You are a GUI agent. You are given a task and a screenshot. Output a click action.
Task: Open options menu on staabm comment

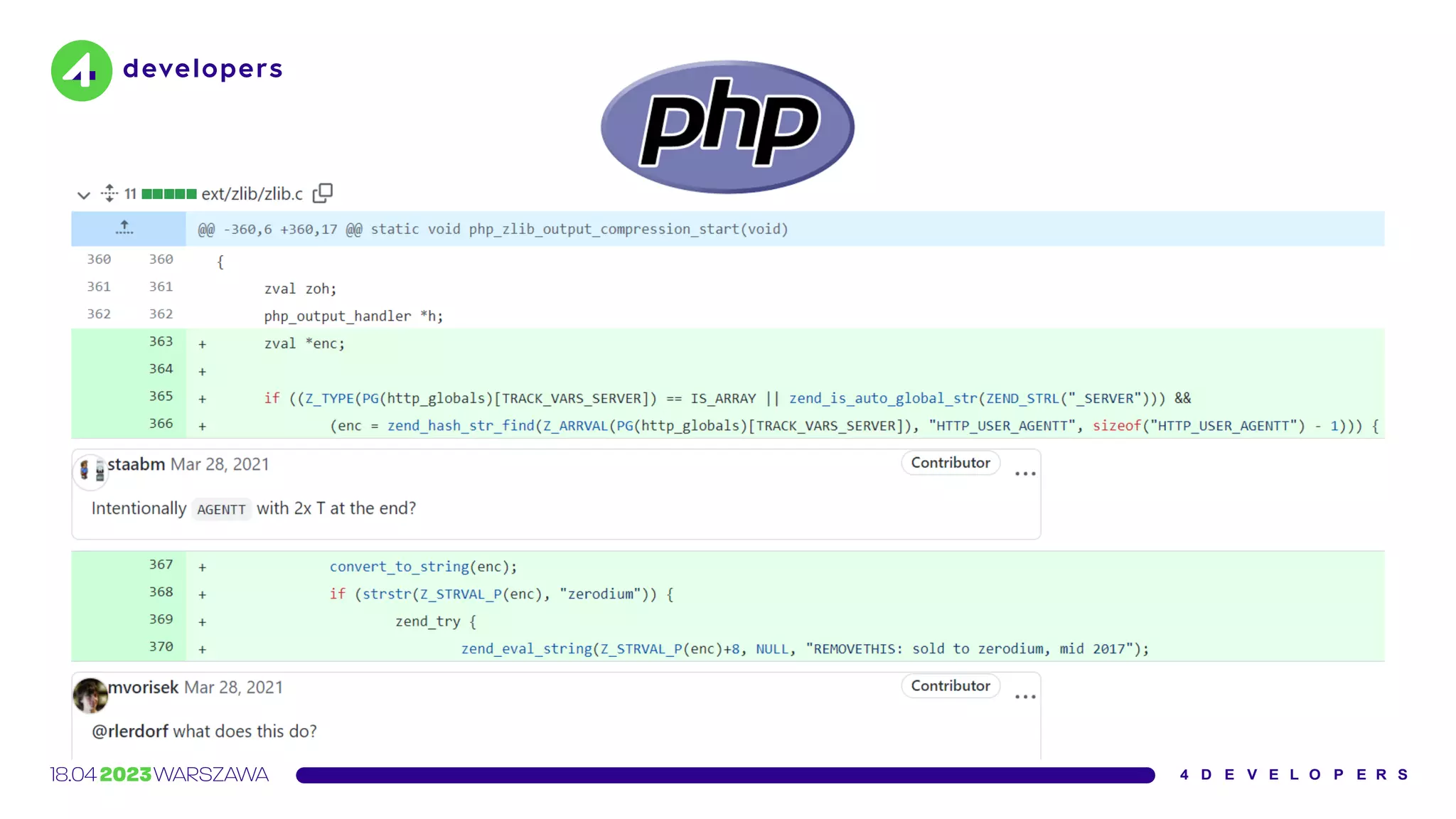click(1024, 473)
